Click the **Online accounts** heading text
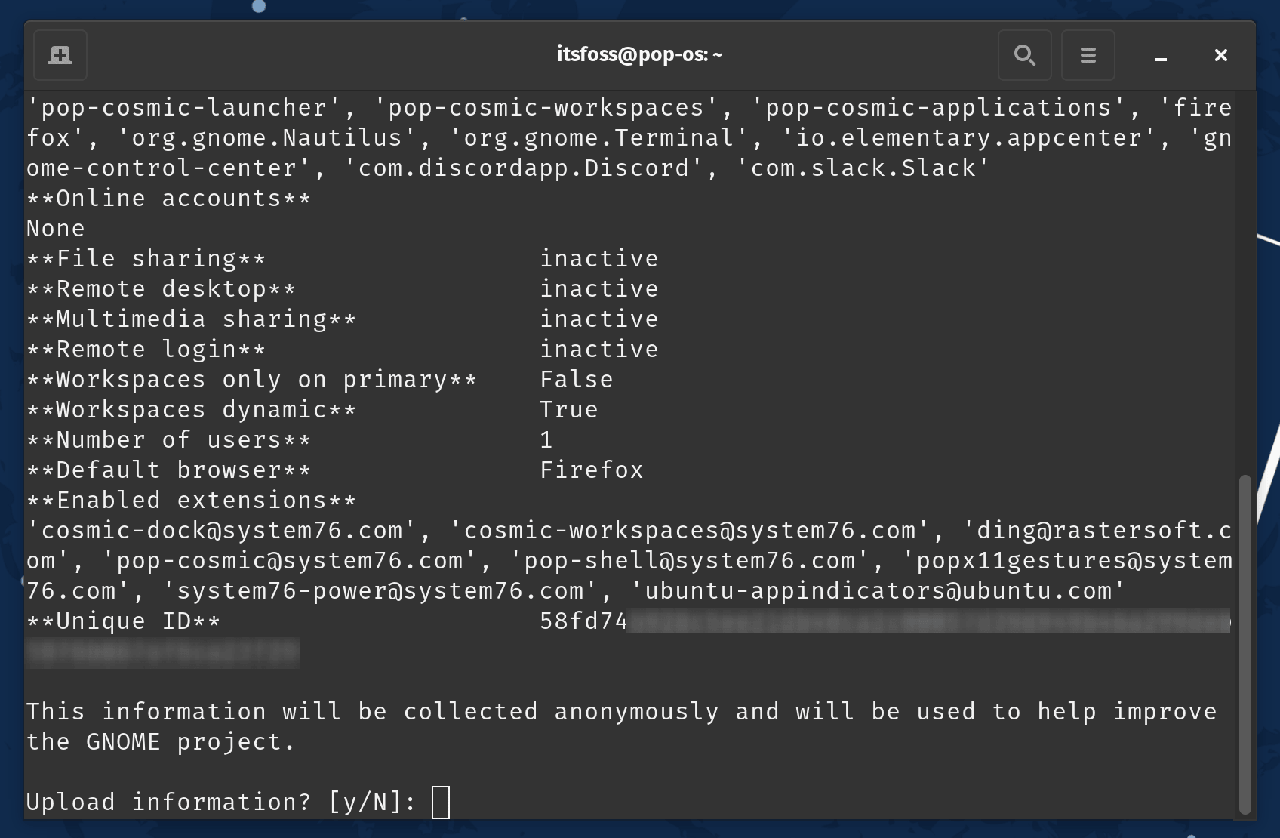The width and height of the screenshot is (1280, 838). (x=168, y=198)
